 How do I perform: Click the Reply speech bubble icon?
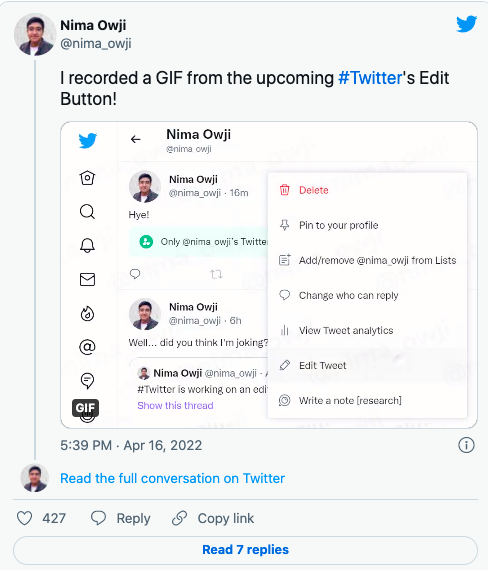click(98, 518)
